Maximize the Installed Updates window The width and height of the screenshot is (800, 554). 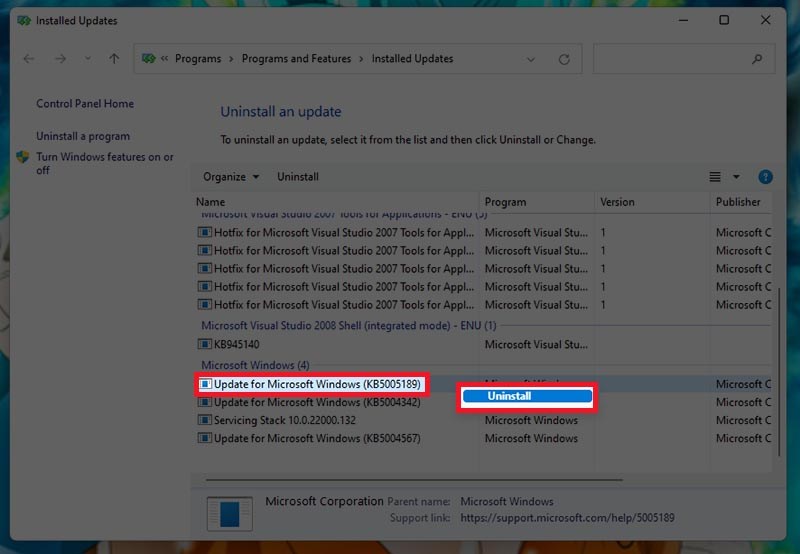(x=724, y=20)
